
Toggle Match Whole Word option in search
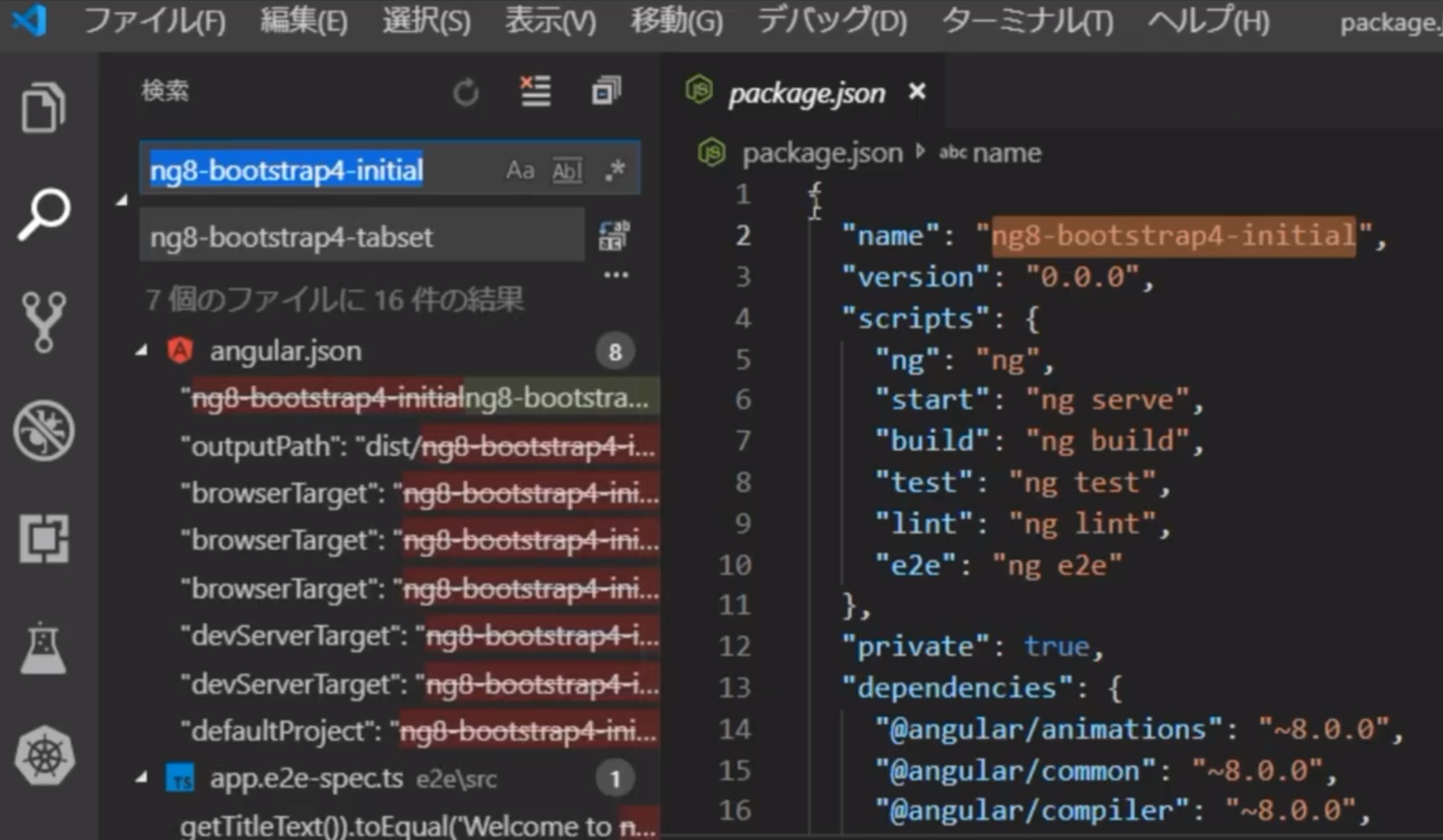coord(567,171)
